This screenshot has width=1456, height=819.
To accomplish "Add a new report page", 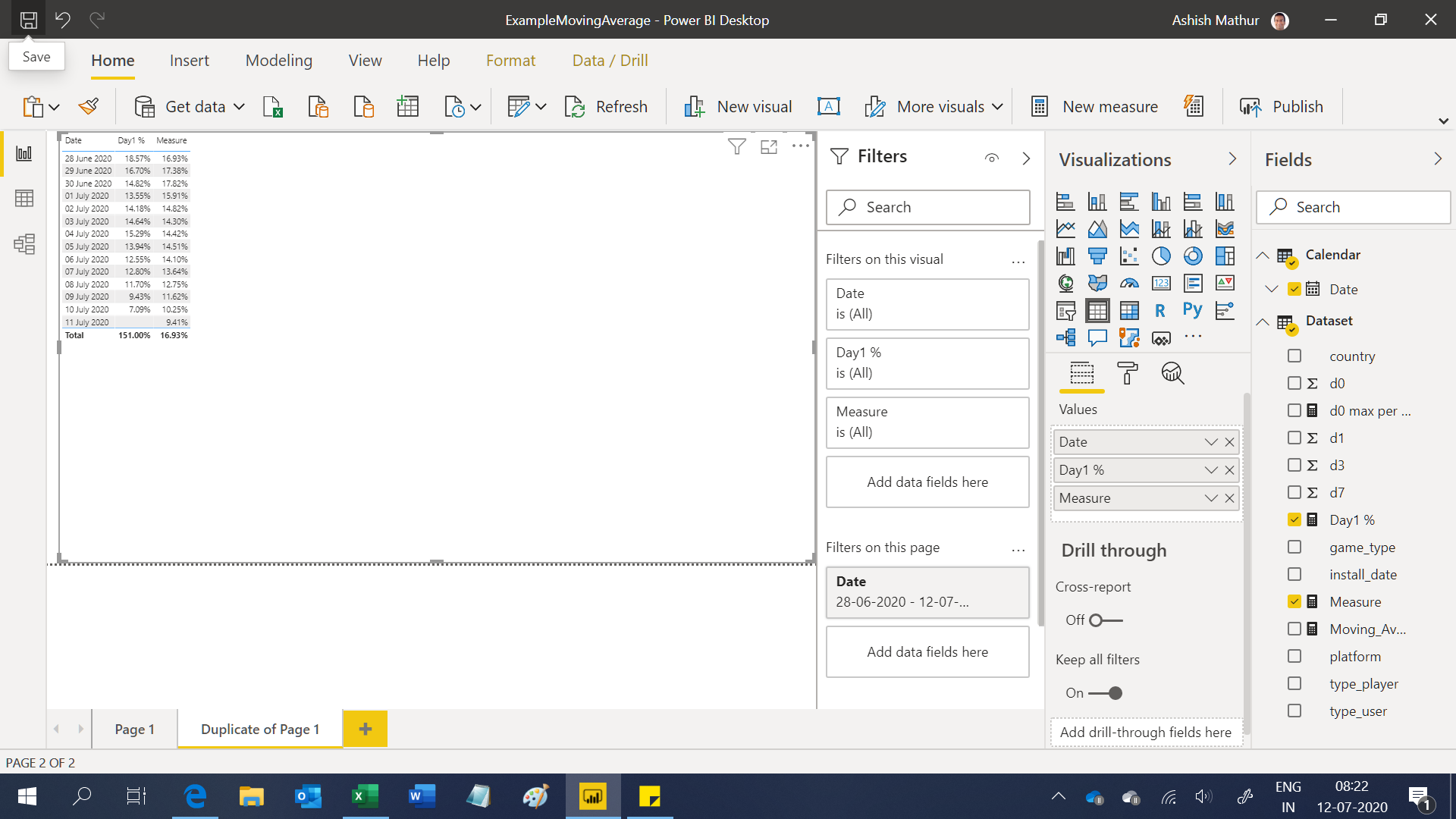I will pos(366,729).
